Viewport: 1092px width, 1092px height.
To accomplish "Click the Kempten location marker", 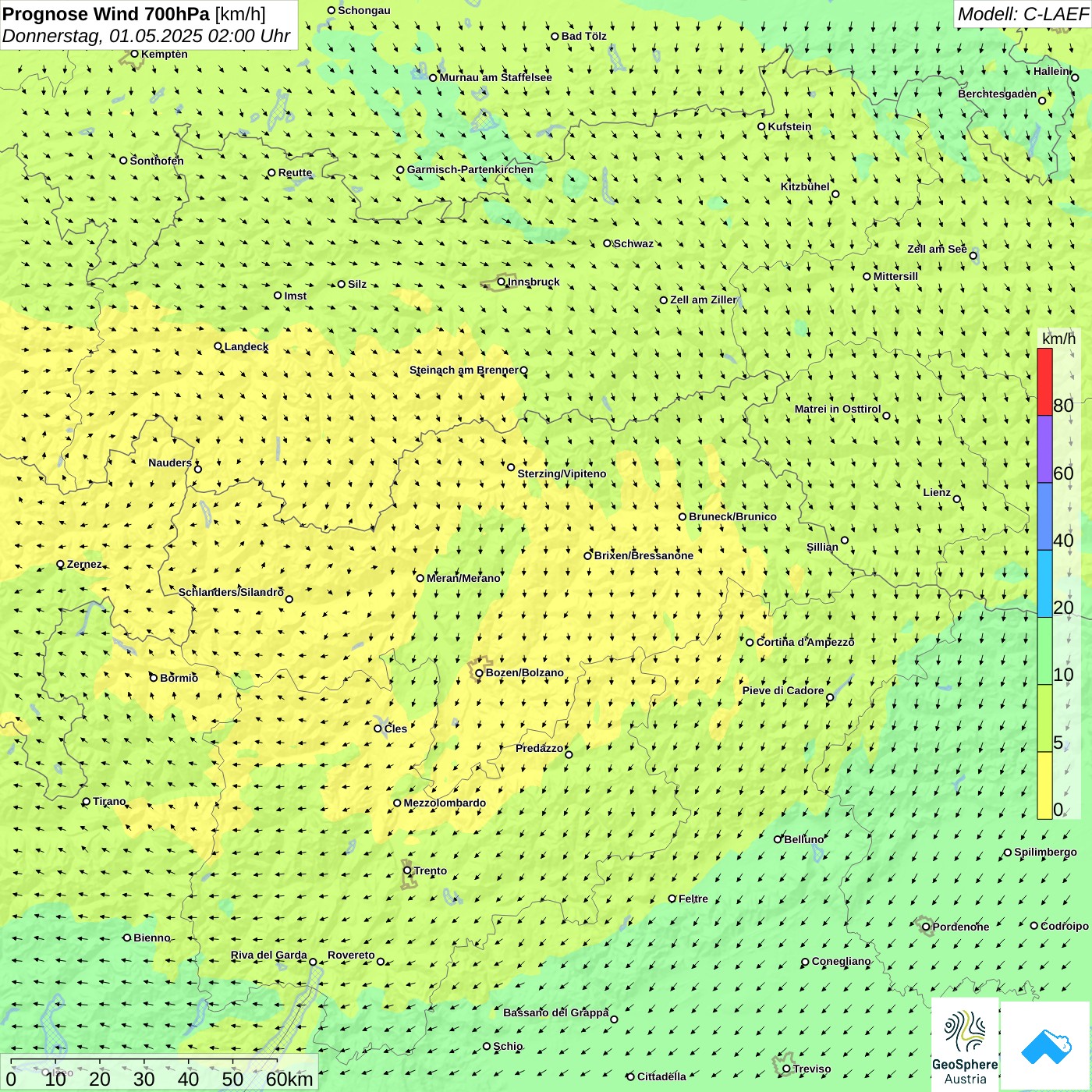I will pyautogui.click(x=134, y=54).
